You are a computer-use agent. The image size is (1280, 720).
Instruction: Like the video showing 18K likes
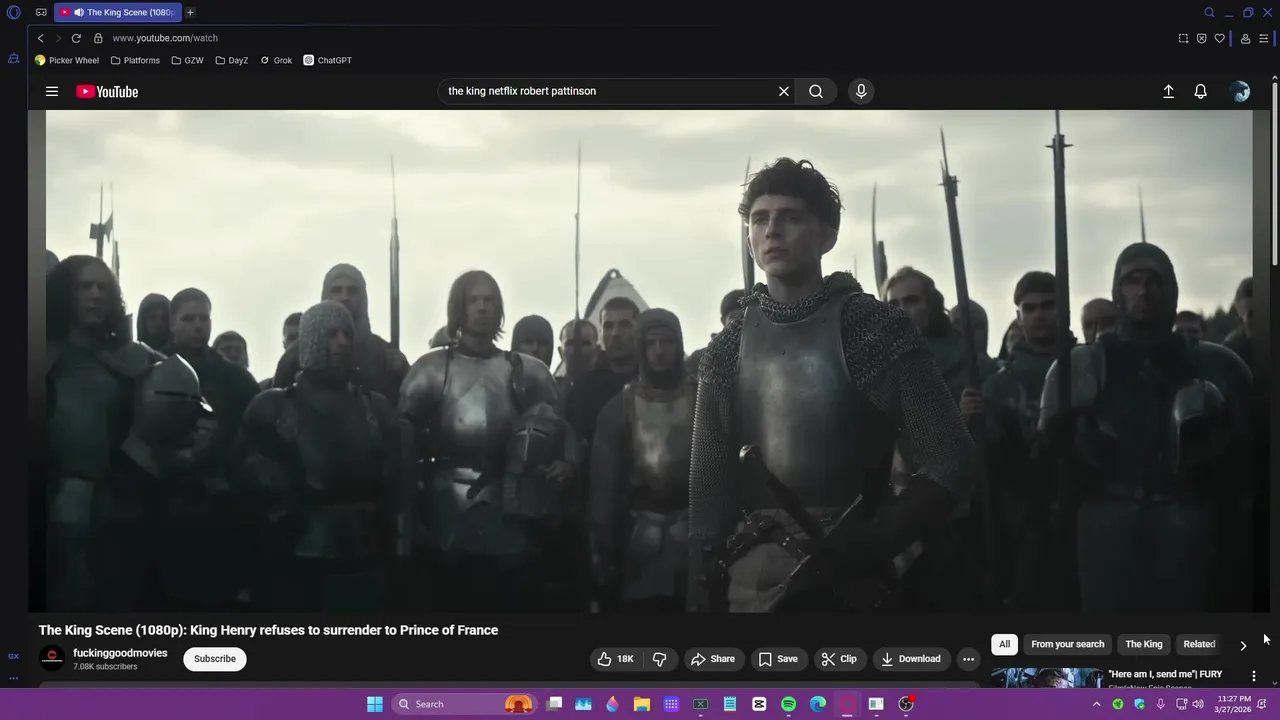tap(617, 659)
